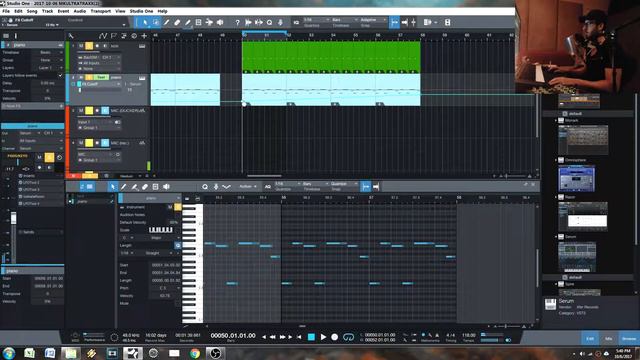Click the Rewind button in the transport
The width and height of the screenshot is (640, 360).
click(273, 337)
